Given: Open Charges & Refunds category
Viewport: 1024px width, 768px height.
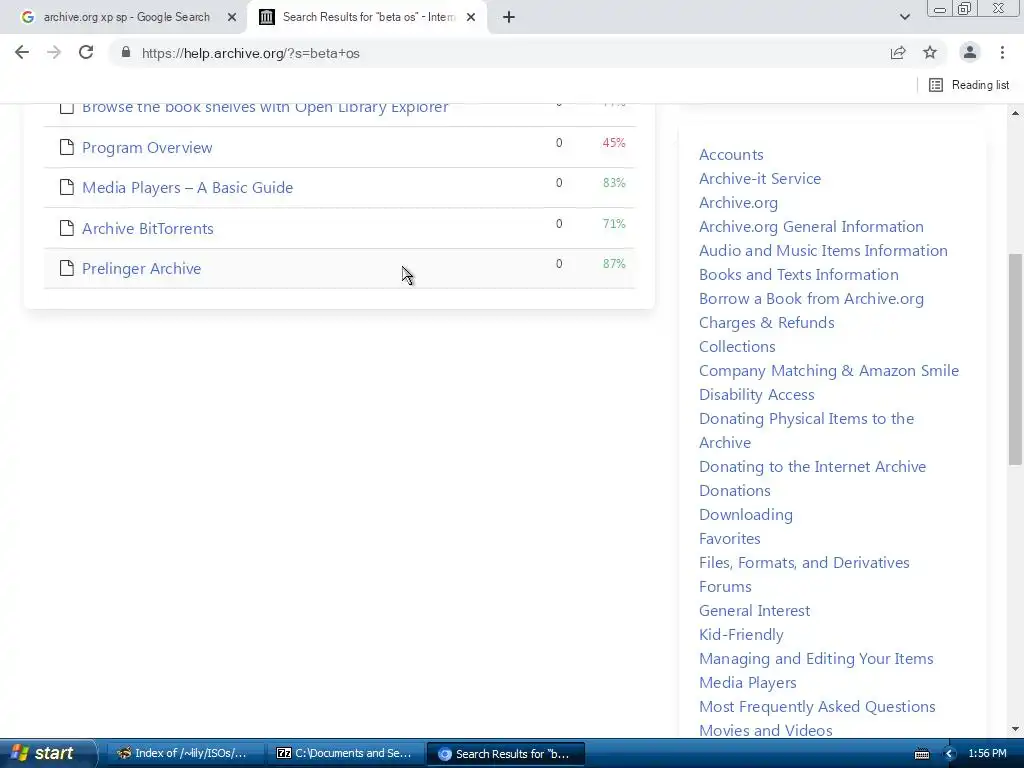Looking at the screenshot, I should (767, 323).
